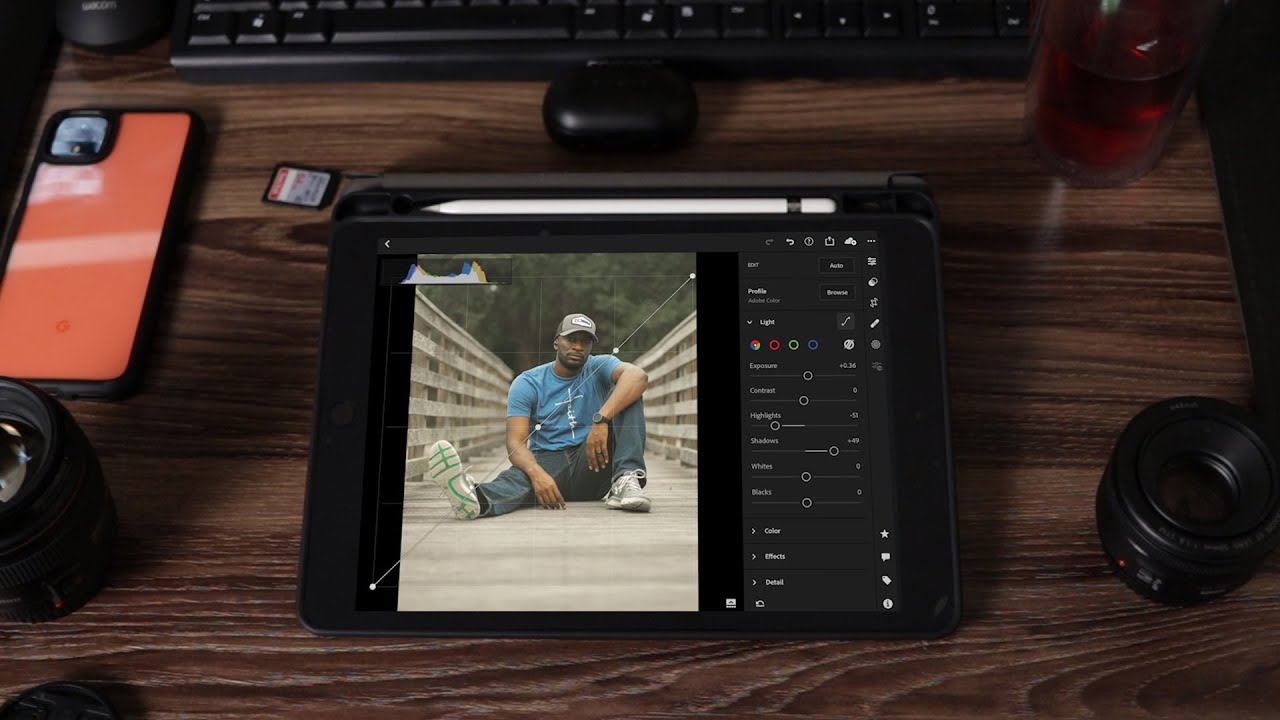Expand the Color section
Image resolution: width=1280 pixels, height=720 pixels.
[x=753, y=531]
